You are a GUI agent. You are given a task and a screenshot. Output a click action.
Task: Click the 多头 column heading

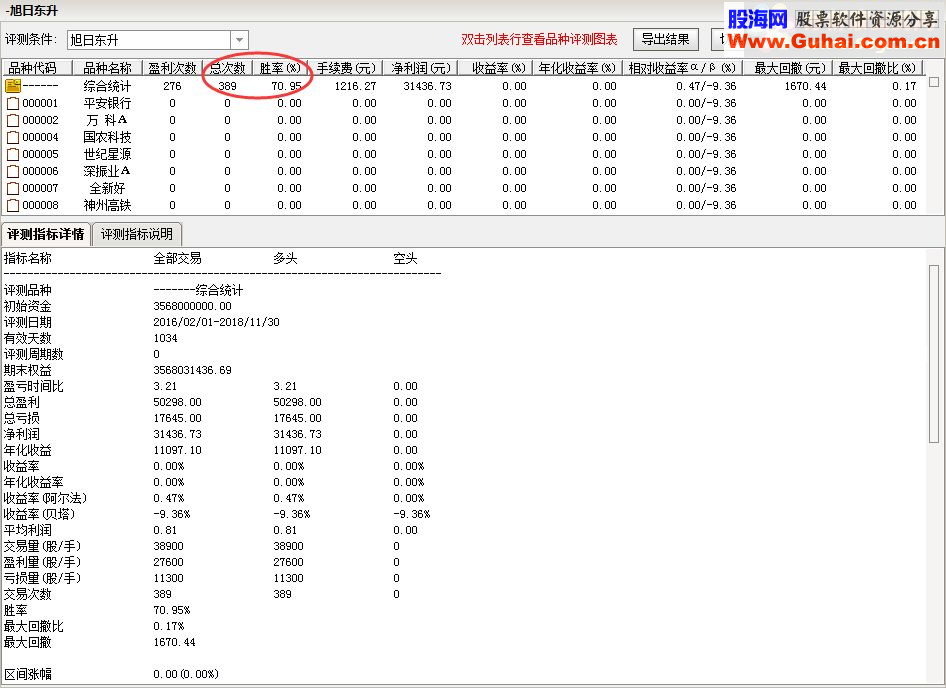click(x=285, y=258)
